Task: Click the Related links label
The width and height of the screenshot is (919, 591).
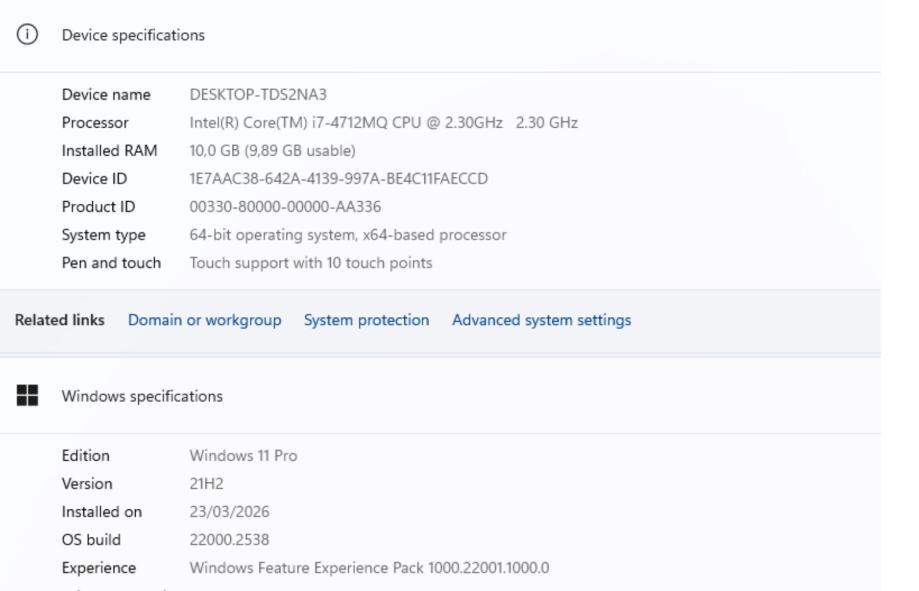Action: (60, 320)
